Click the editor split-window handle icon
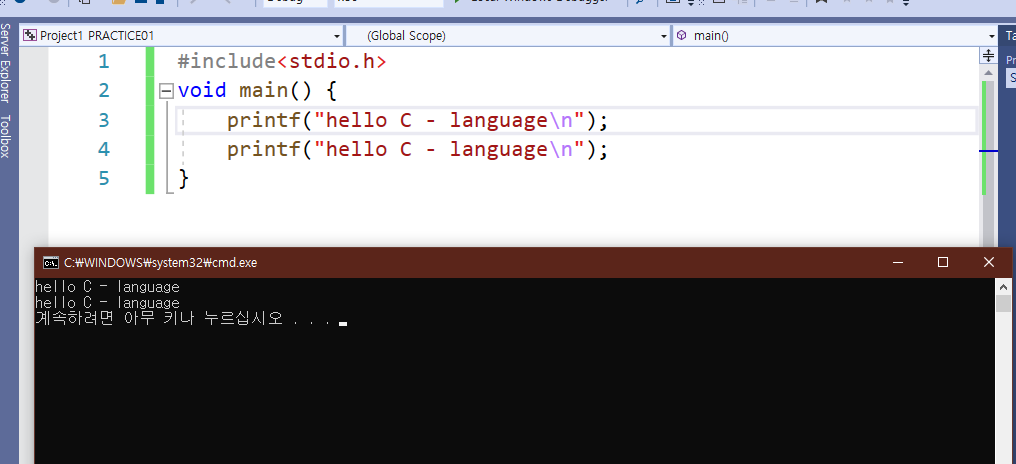The width and height of the screenshot is (1016, 464). (x=988, y=56)
